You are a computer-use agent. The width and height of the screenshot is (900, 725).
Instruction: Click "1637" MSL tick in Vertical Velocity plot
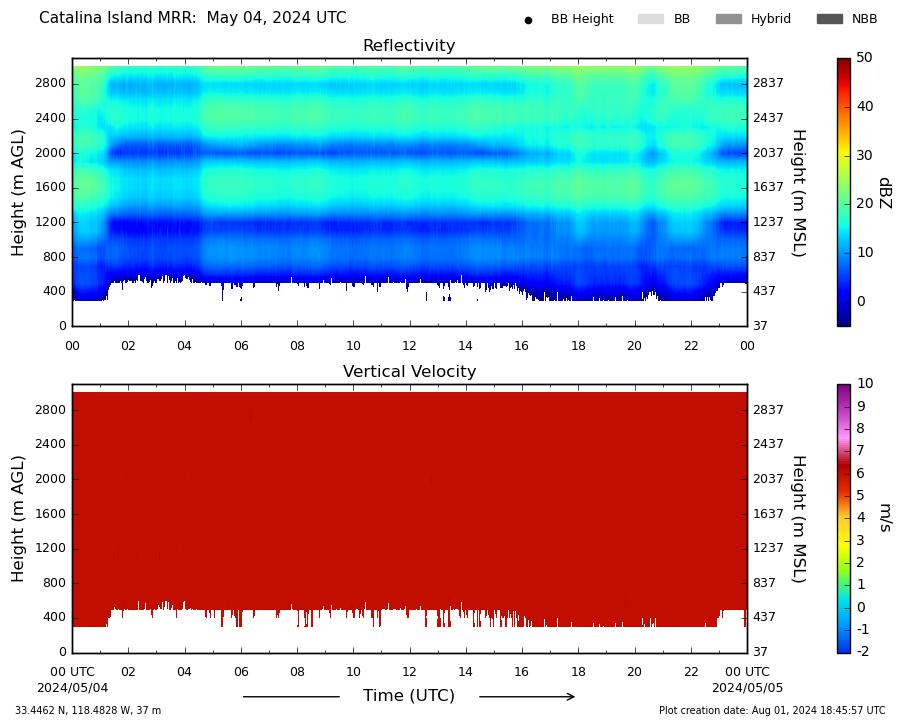coord(768,514)
